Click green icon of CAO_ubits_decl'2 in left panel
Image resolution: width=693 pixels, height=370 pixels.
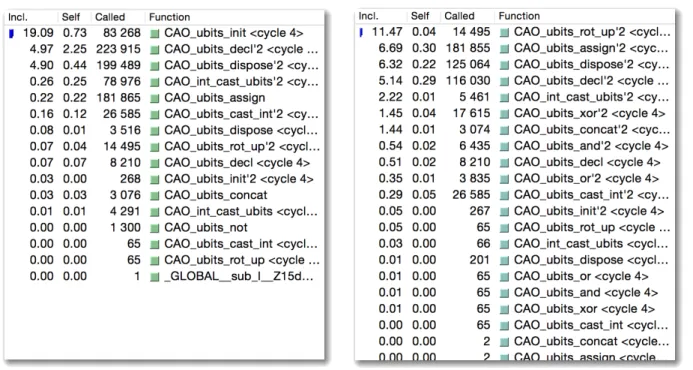point(155,50)
